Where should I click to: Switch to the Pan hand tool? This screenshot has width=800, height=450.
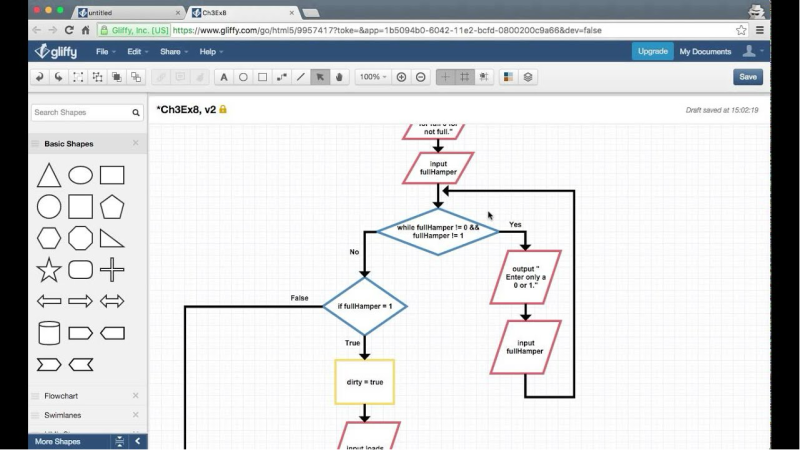pos(340,77)
